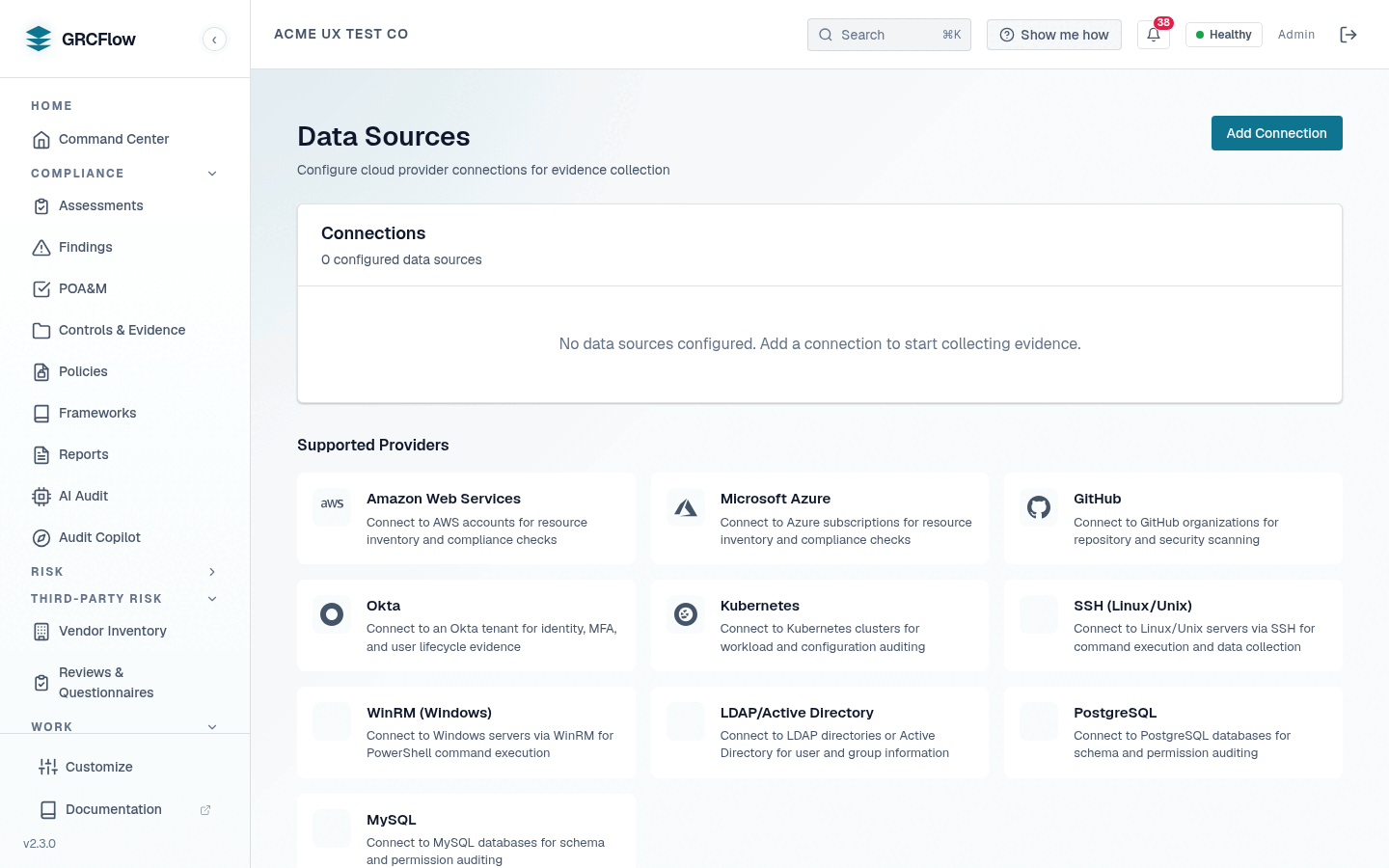
Task: Click the Kubernetes provider logo
Action: pos(686,613)
